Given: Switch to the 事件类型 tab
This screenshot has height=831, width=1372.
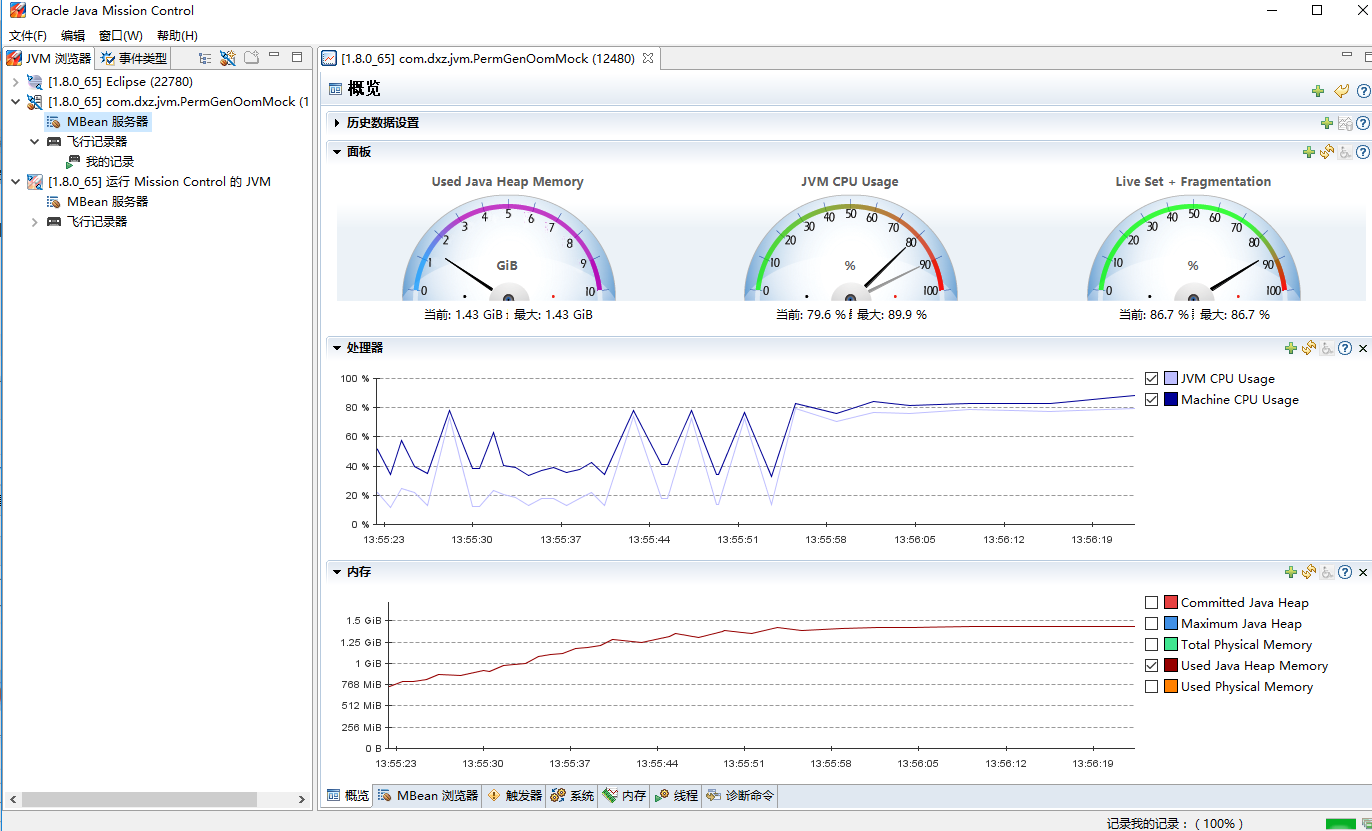Looking at the screenshot, I should point(134,58).
